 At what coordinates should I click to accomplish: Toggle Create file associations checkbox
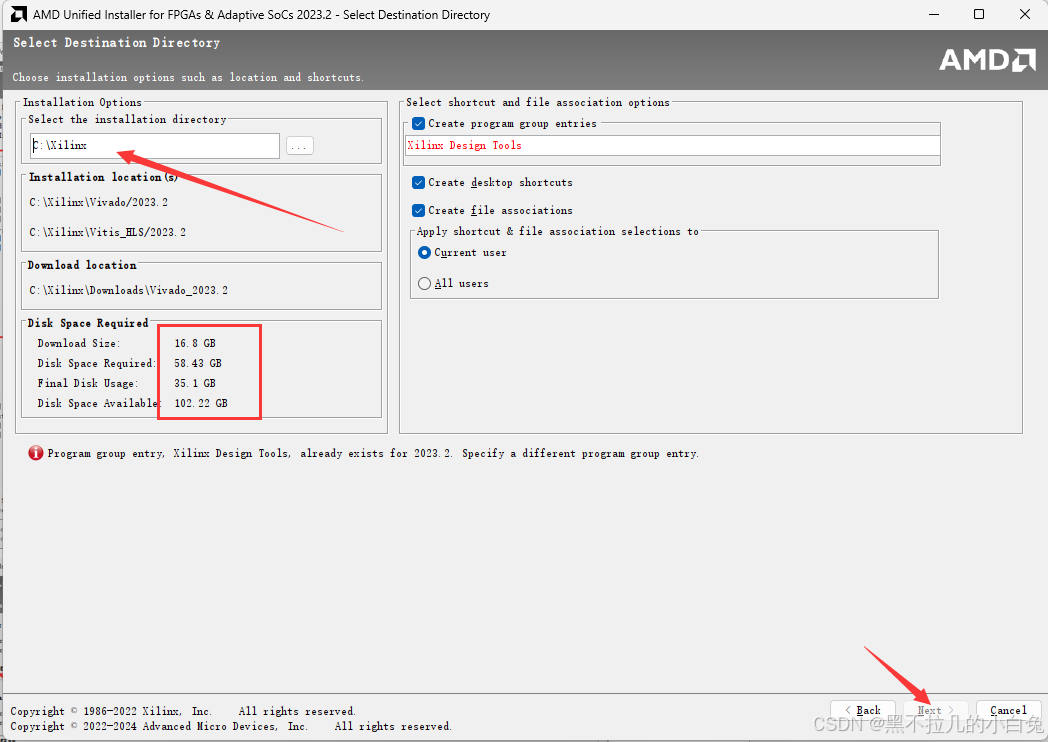(x=418, y=211)
